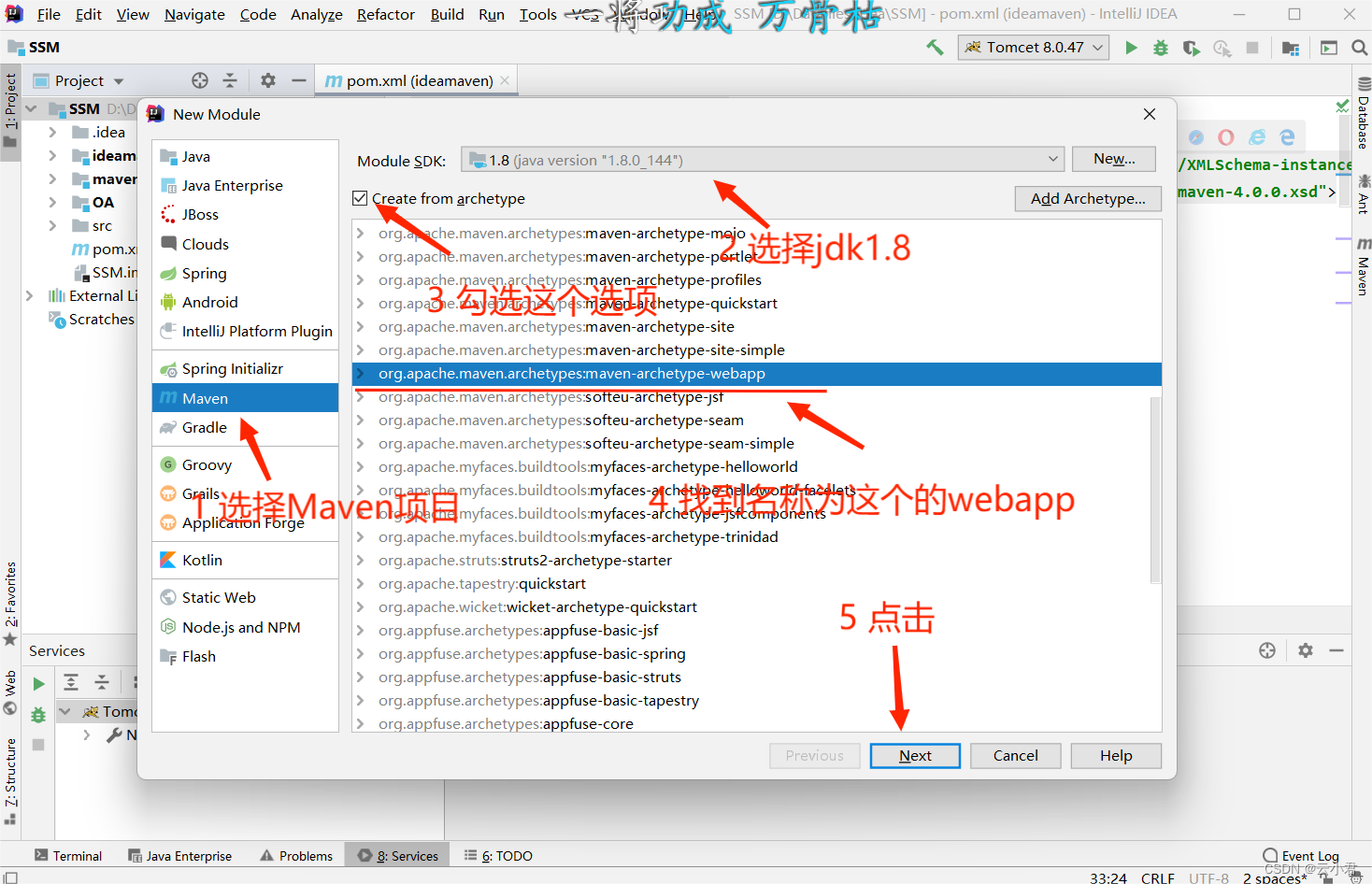The height and width of the screenshot is (884, 1372).
Task: Click the Build hammer icon in the toolbar
Action: pos(935,47)
